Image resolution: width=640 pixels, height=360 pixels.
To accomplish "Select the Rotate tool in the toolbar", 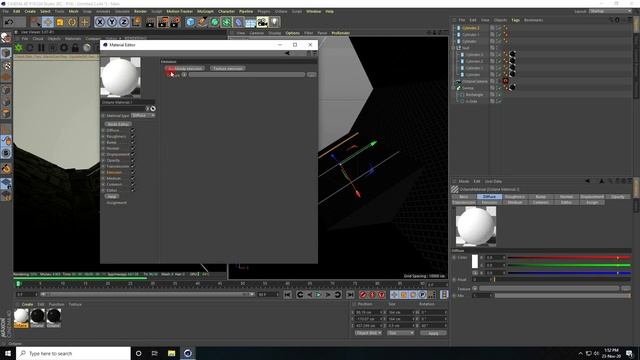I will (72, 22).
